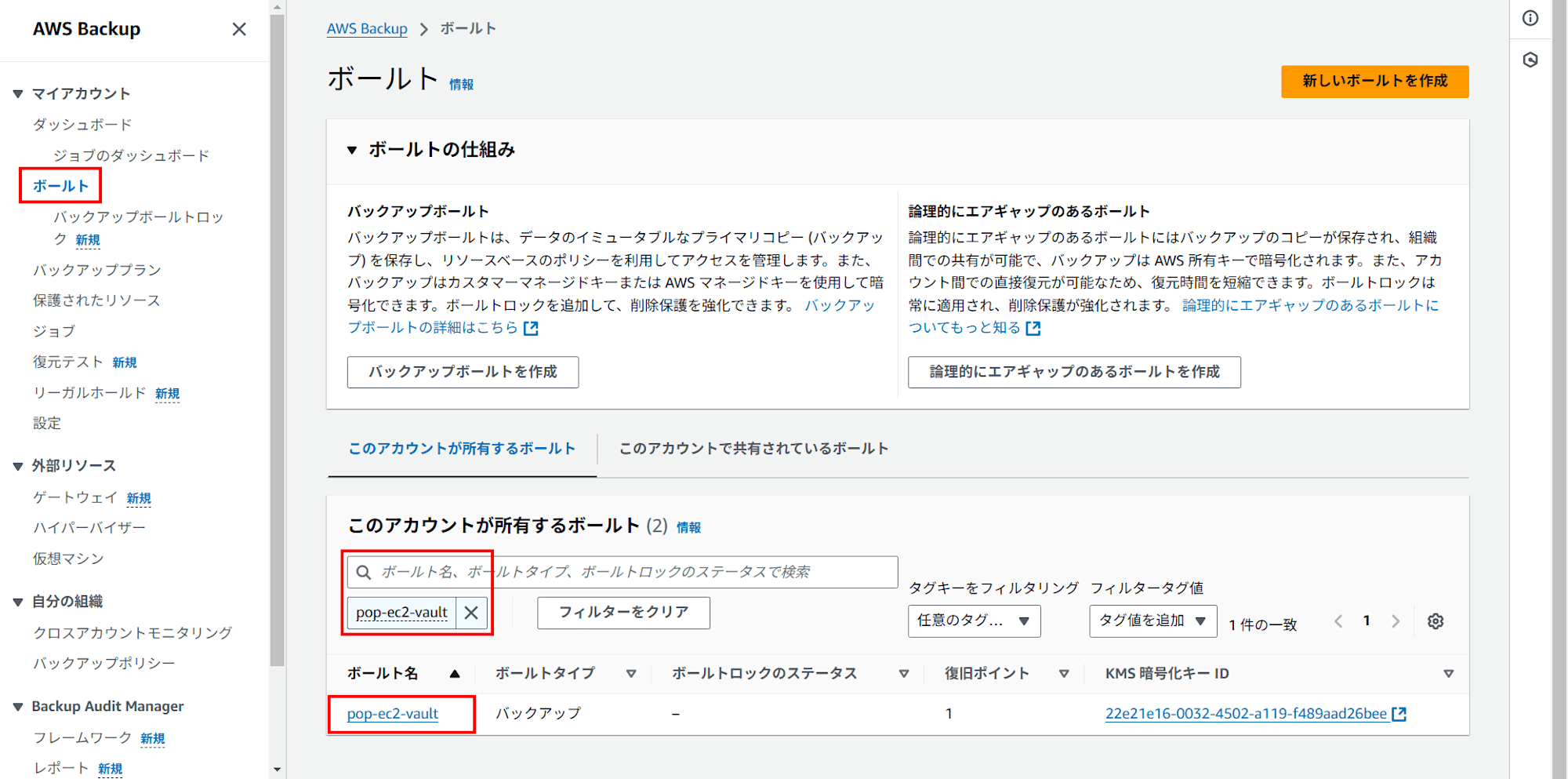Open バックアップボールトロック in sidebar
This screenshot has height=779, width=1568.
coord(138,228)
